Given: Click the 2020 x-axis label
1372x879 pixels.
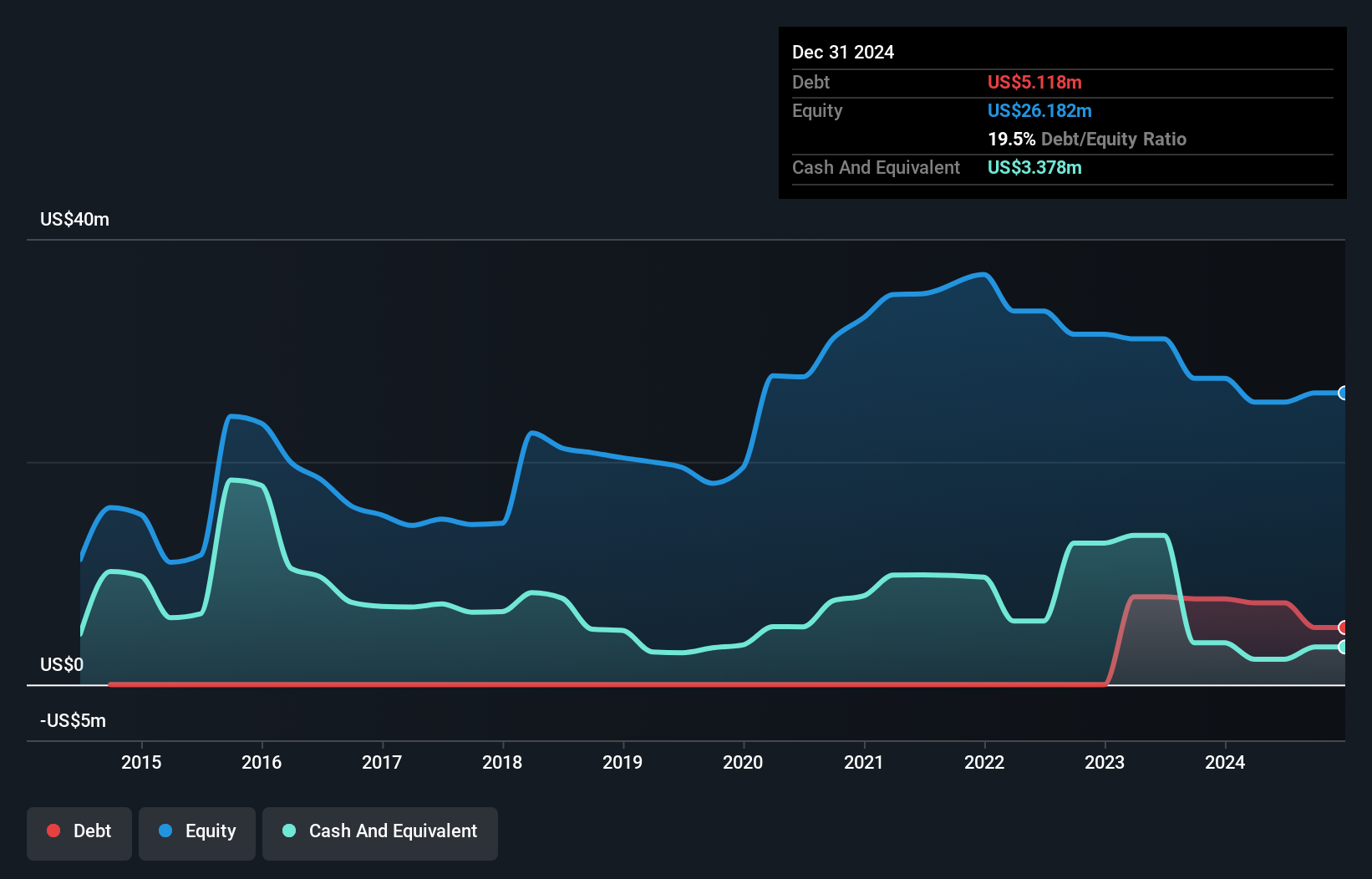Looking at the screenshot, I should [743, 762].
